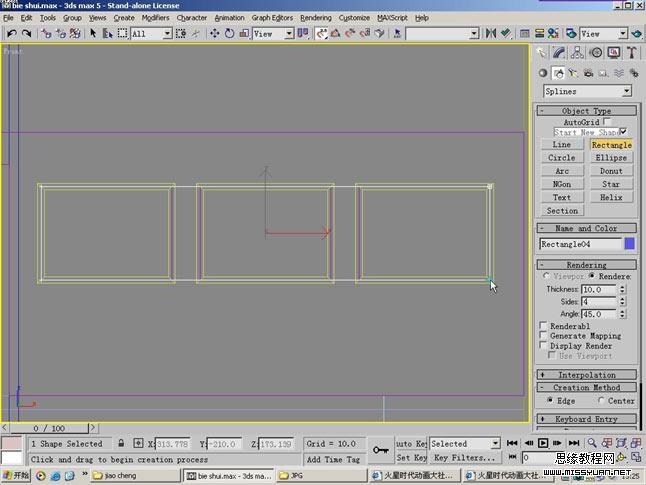This screenshot has height=485, width=646.
Task: Open the Utilities hammer panel tab
Action: click(x=632, y=53)
